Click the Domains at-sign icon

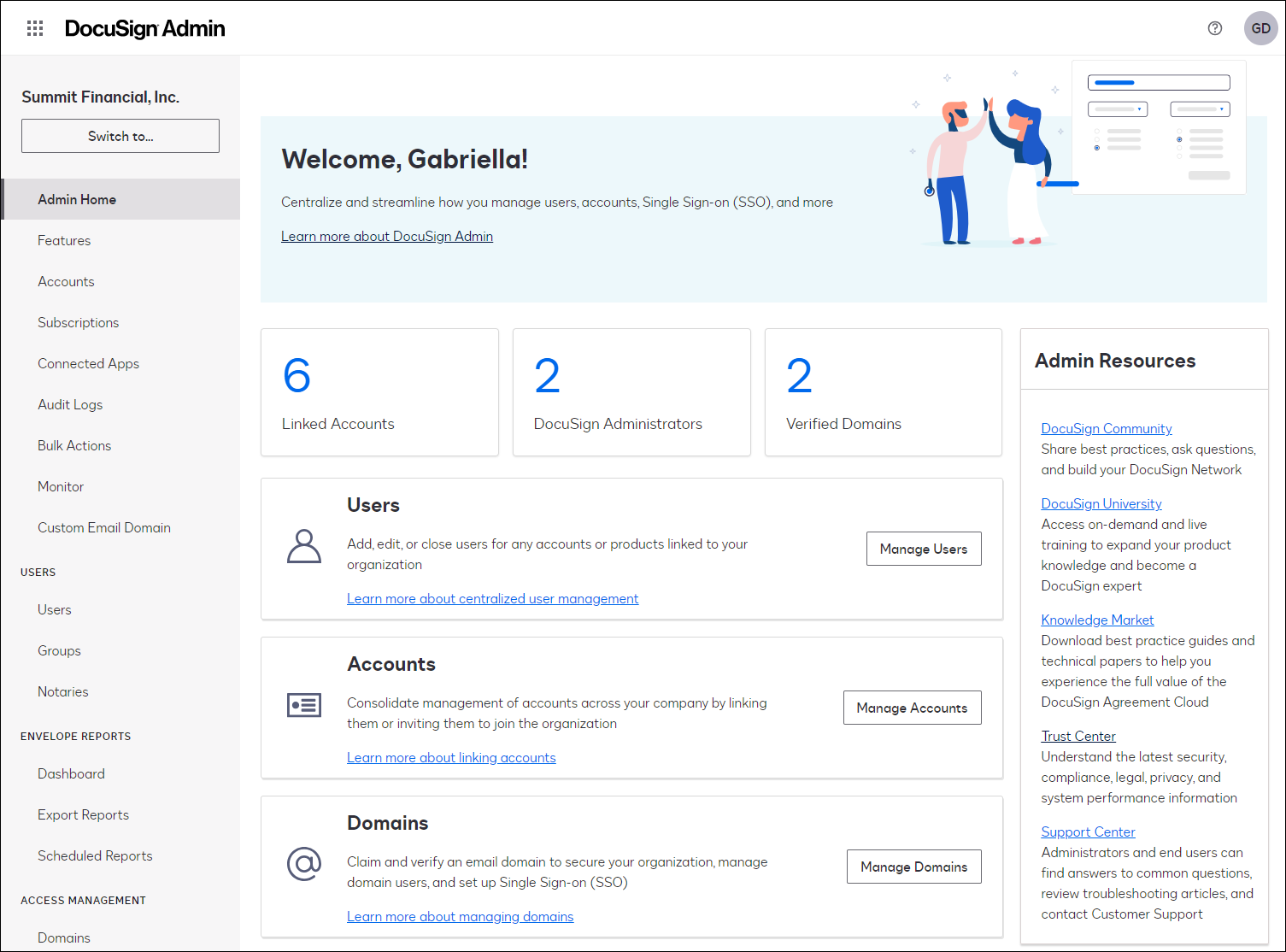pos(303,864)
